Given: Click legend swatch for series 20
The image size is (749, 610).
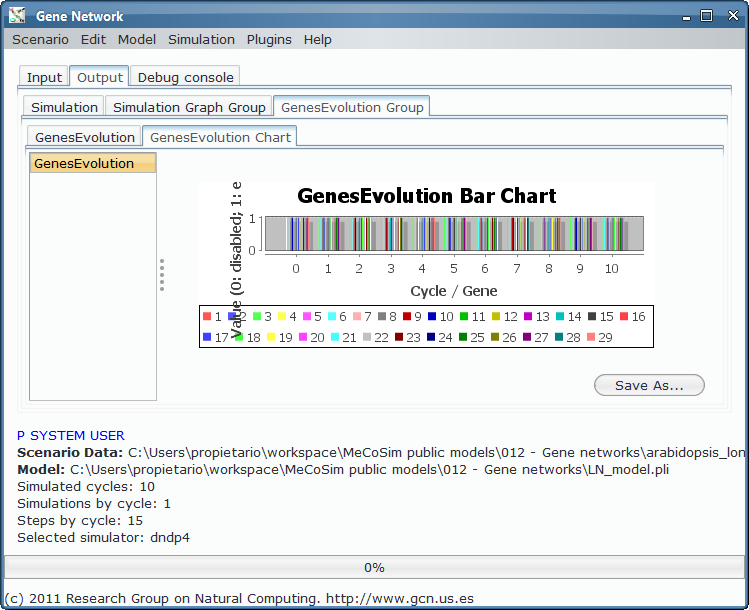Looking at the screenshot, I should (303, 337).
